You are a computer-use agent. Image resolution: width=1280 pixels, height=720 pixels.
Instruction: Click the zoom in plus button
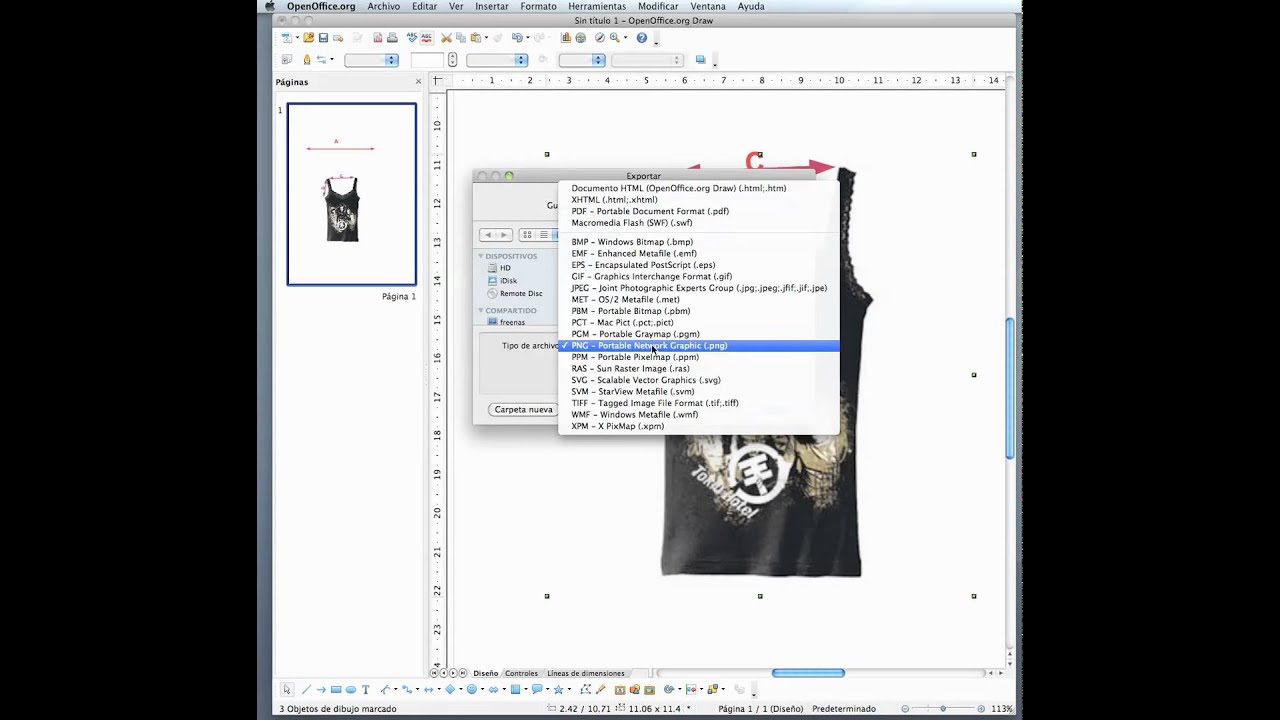point(981,708)
